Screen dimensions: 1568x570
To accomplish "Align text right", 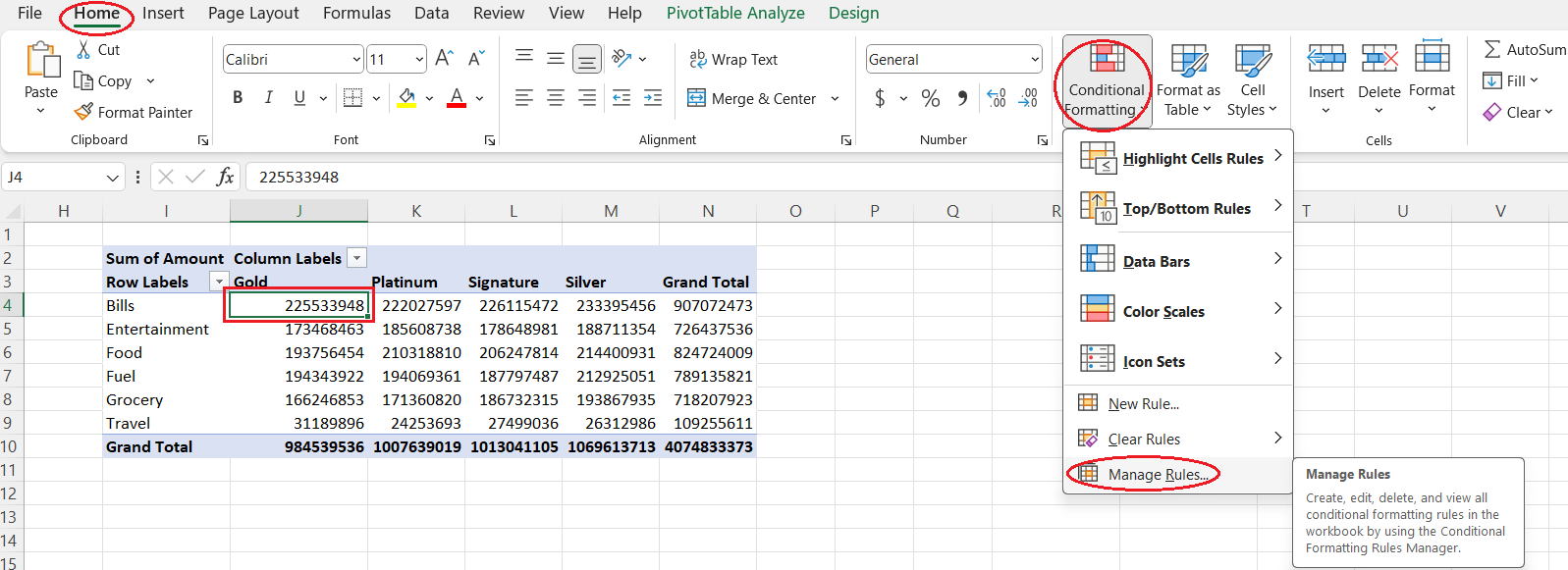I will (587, 97).
